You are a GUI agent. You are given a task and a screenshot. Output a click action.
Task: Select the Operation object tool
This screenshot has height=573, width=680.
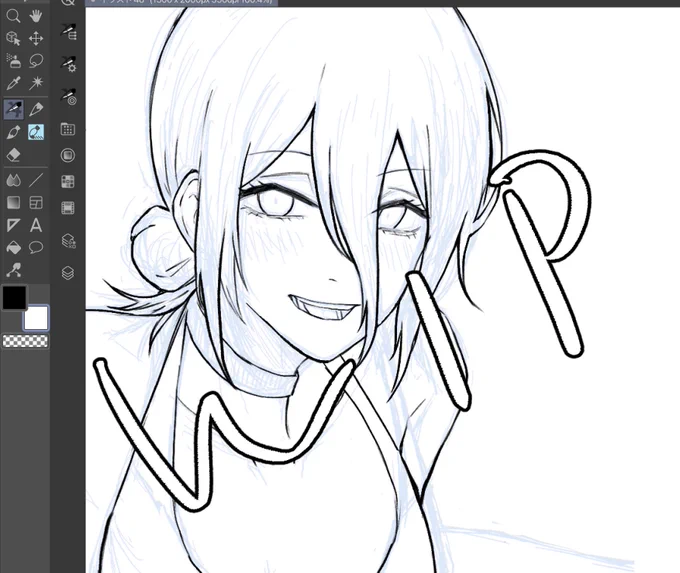click(13, 38)
